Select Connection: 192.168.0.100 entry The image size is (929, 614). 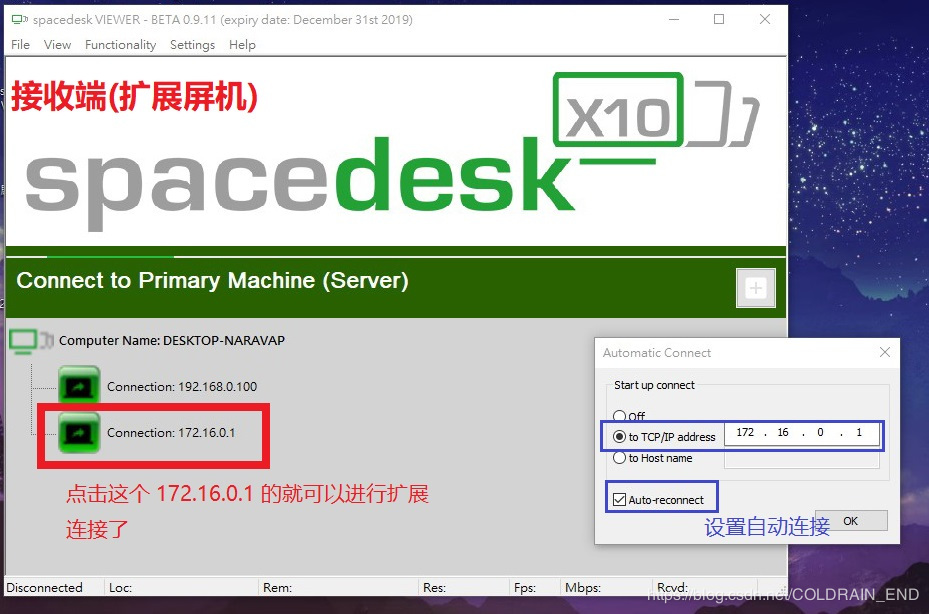[x=181, y=386]
